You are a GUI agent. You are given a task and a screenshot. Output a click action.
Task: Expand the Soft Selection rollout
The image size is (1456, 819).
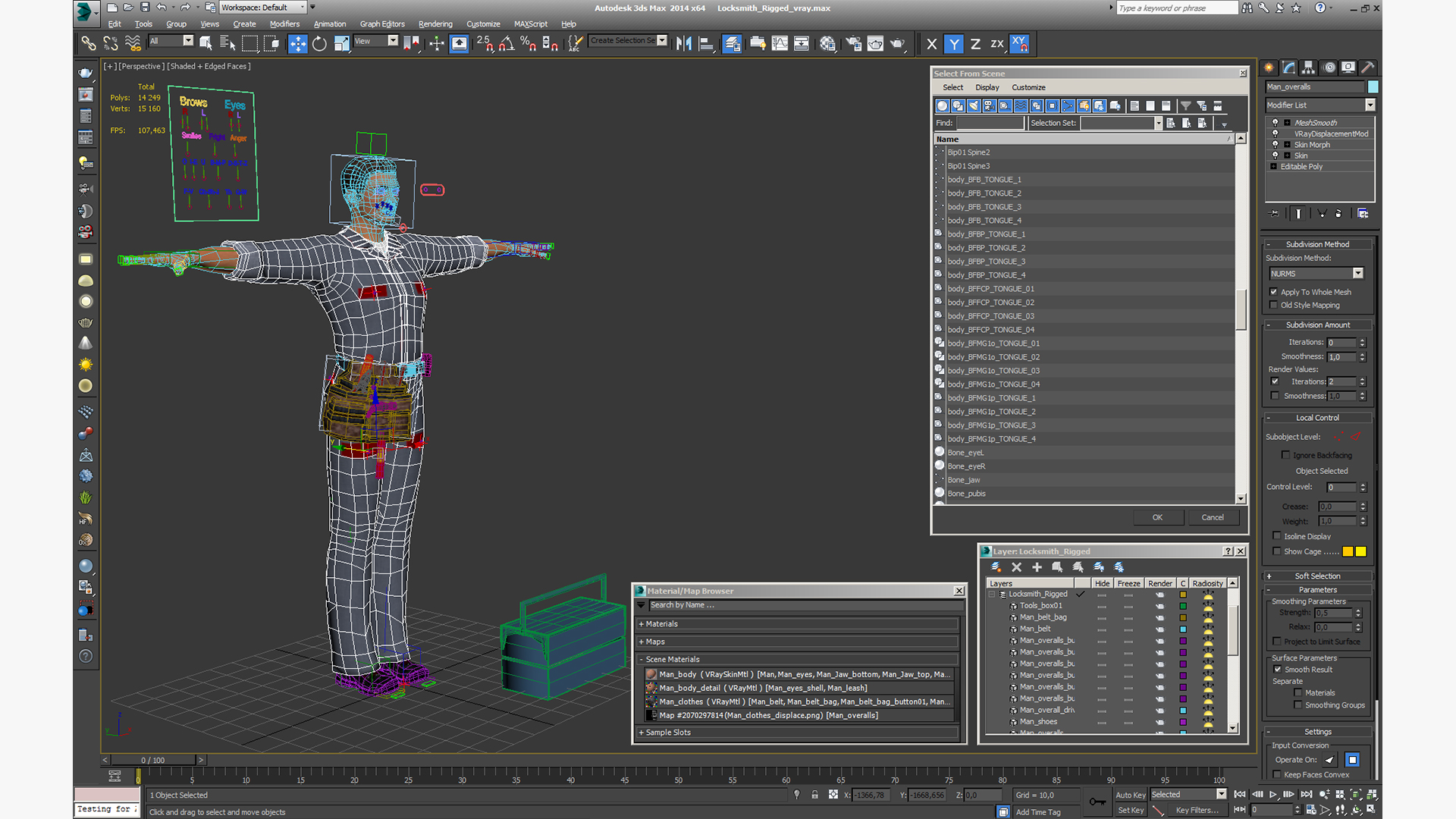pos(1317,576)
